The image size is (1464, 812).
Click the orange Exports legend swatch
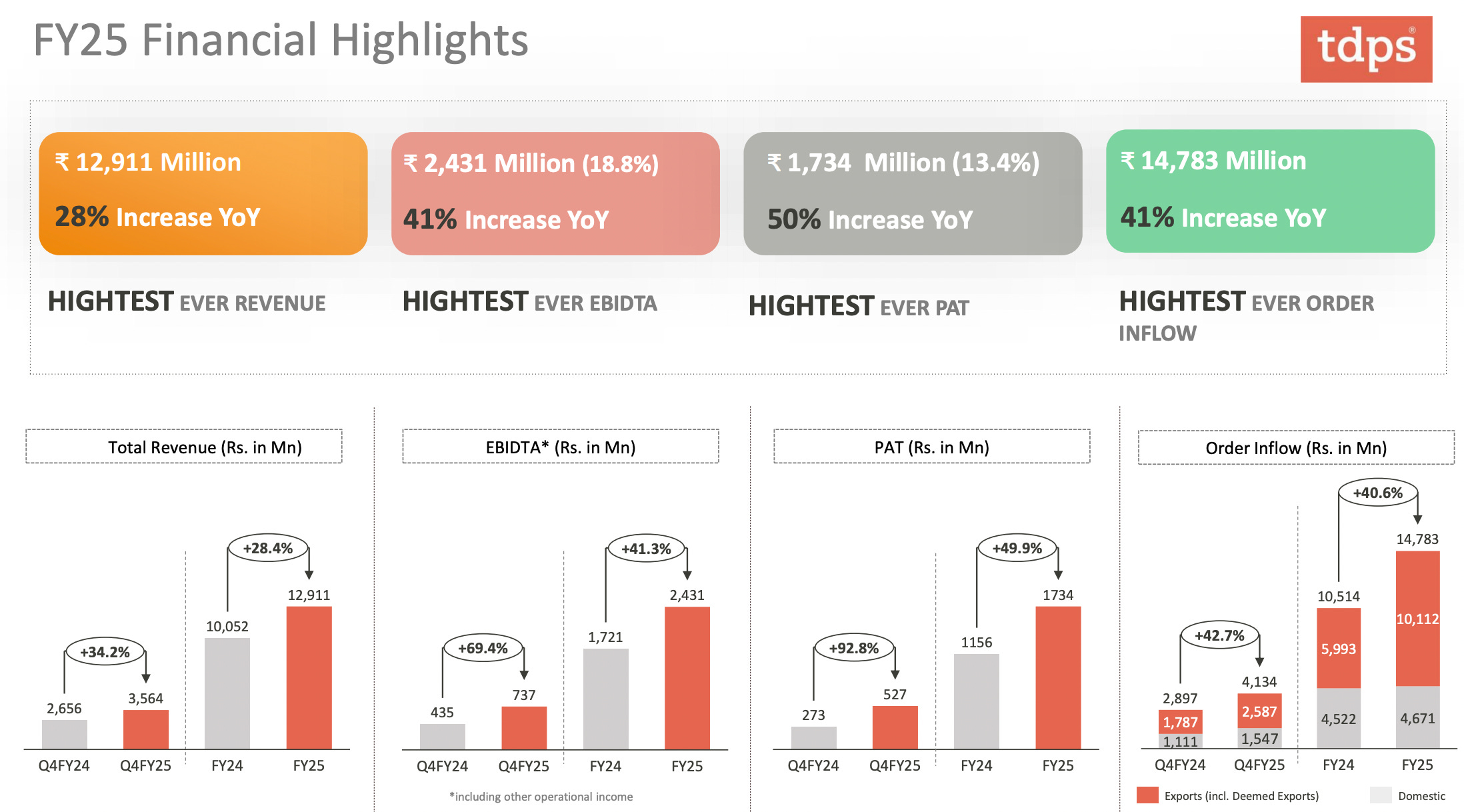click(1147, 795)
